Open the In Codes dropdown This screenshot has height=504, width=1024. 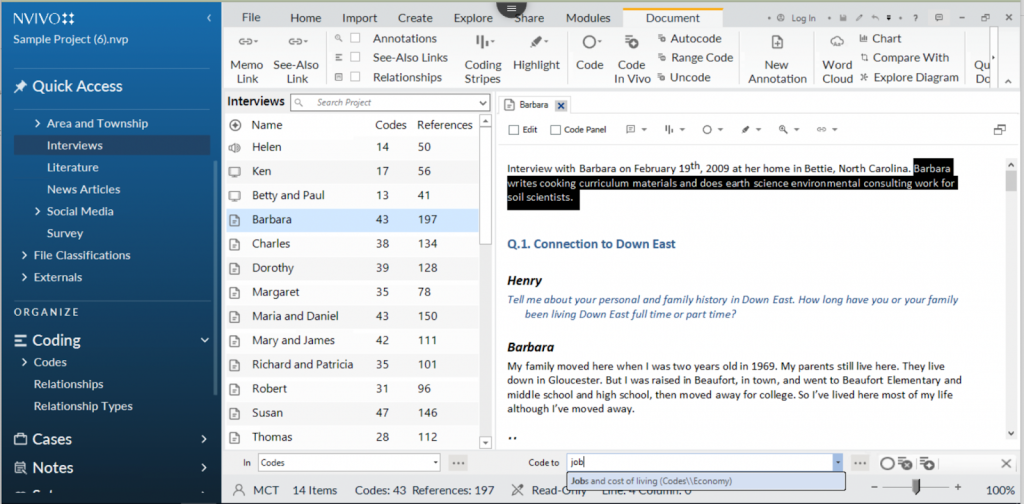[436, 463]
